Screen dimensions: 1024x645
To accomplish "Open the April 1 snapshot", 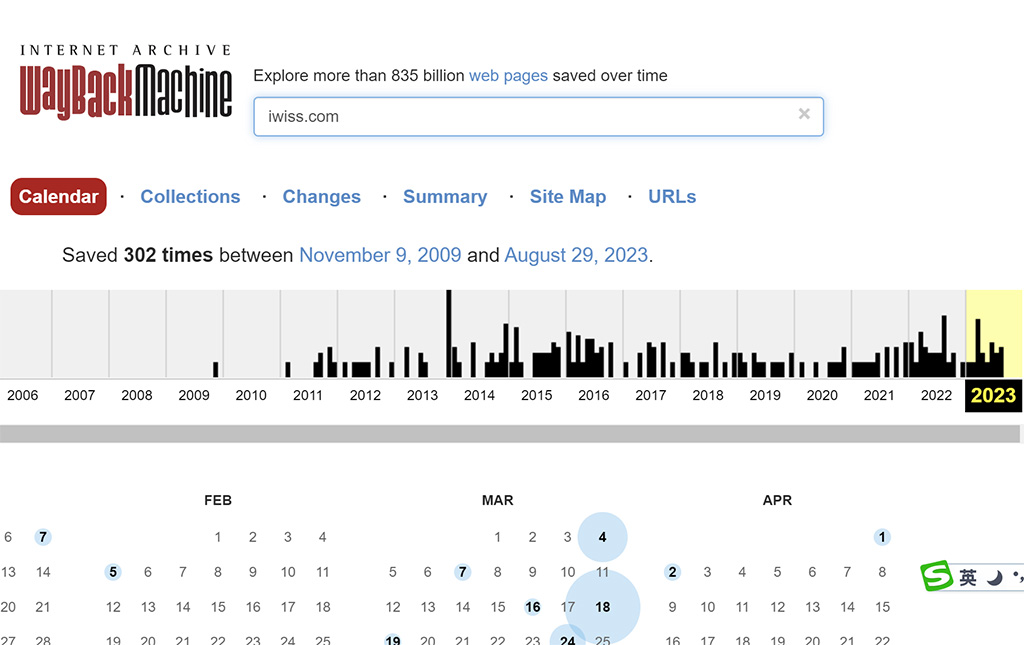I will pyautogui.click(x=881, y=537).
